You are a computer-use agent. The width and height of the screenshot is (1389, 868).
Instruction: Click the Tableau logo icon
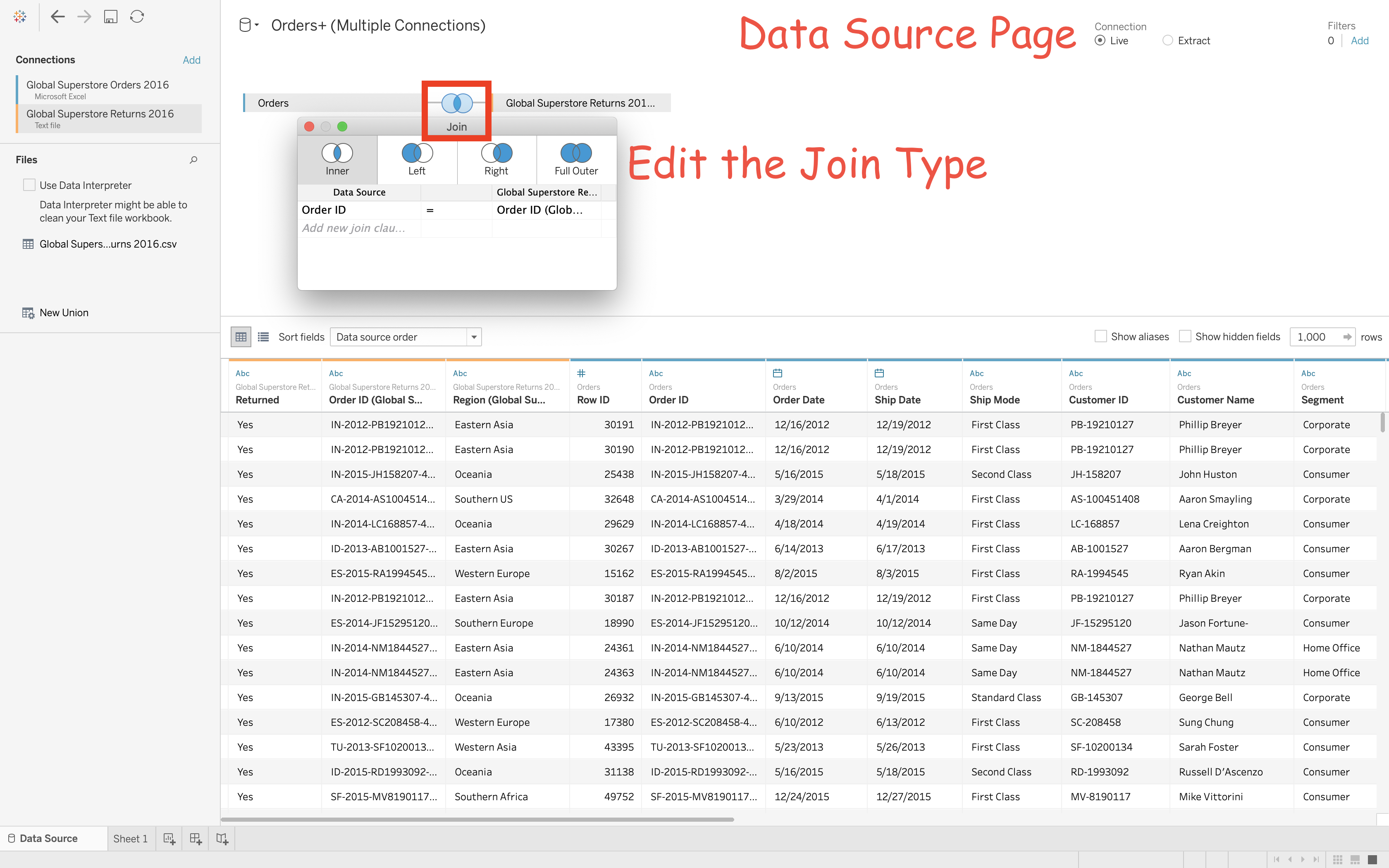pos(20,17)
